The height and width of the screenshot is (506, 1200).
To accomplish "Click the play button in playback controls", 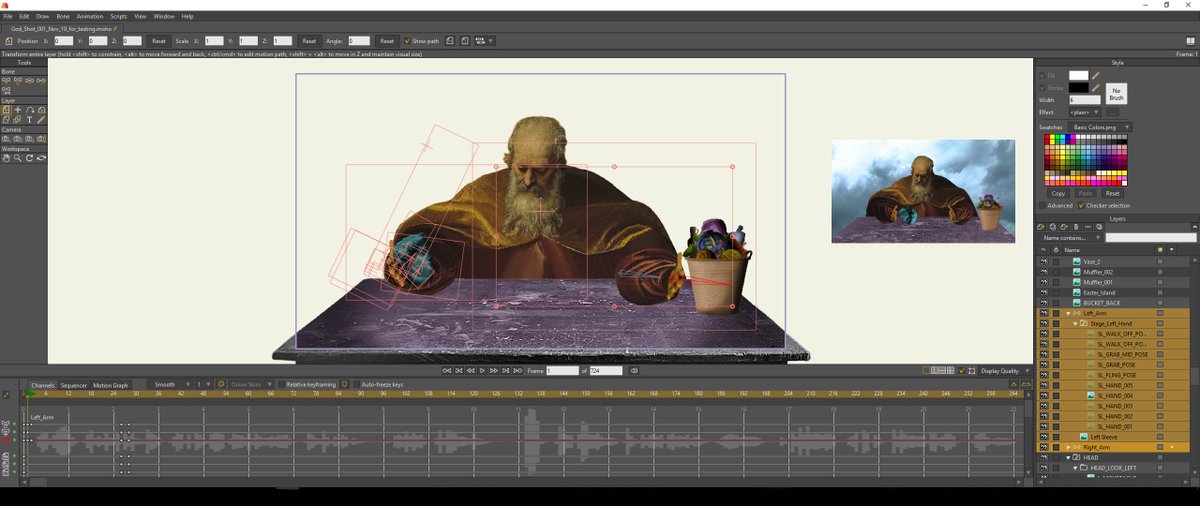I will pos(482,370).
